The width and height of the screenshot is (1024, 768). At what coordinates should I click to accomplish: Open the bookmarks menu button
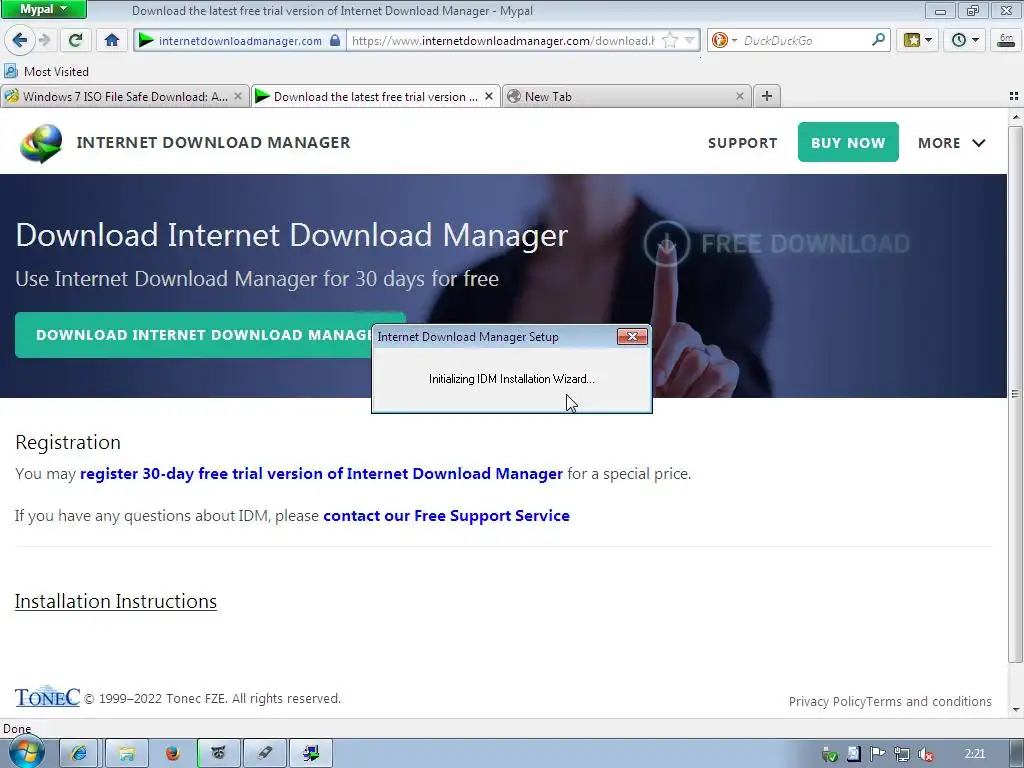pos(918,40)
